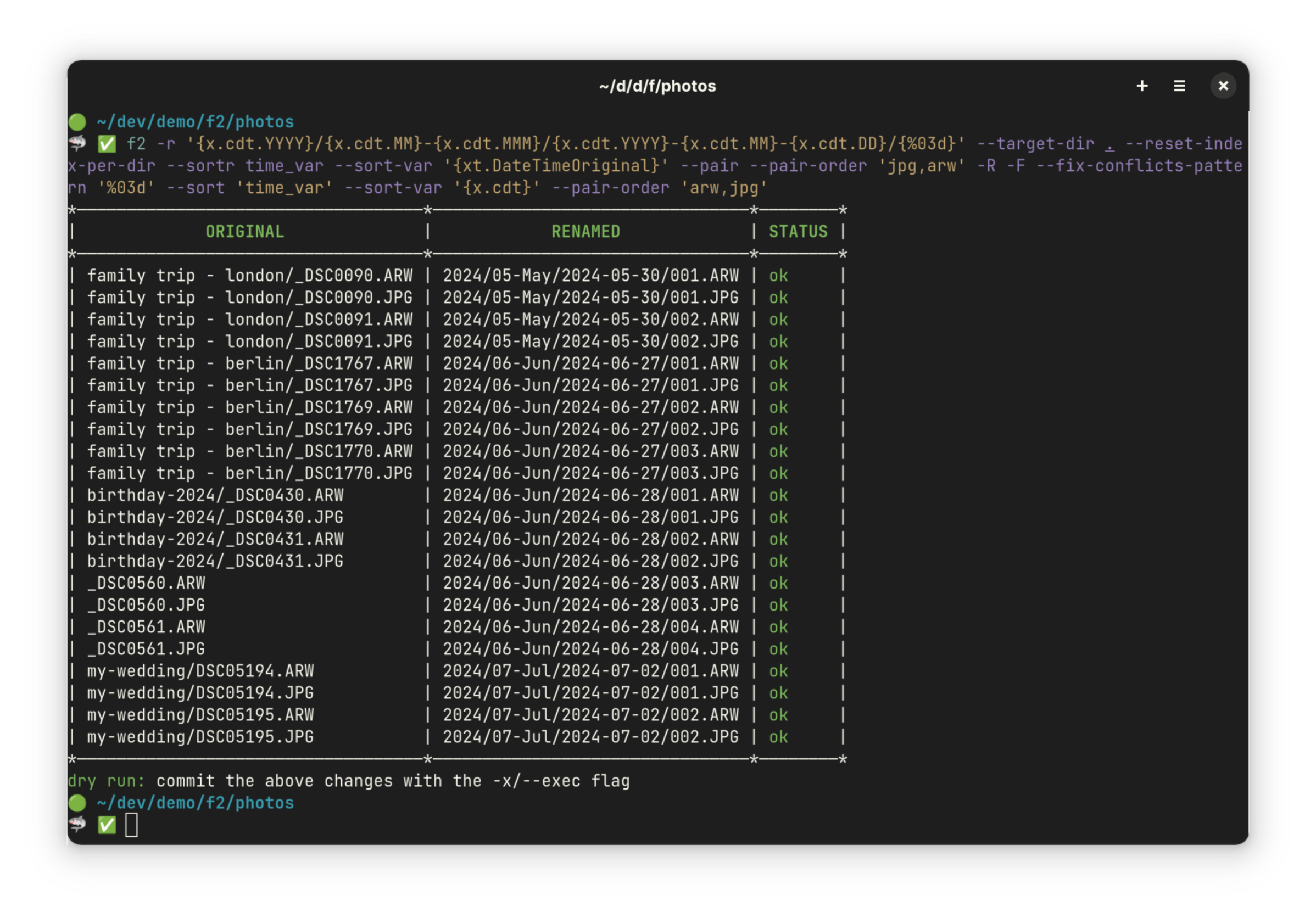Close the terminal window

pos(1223,86)
